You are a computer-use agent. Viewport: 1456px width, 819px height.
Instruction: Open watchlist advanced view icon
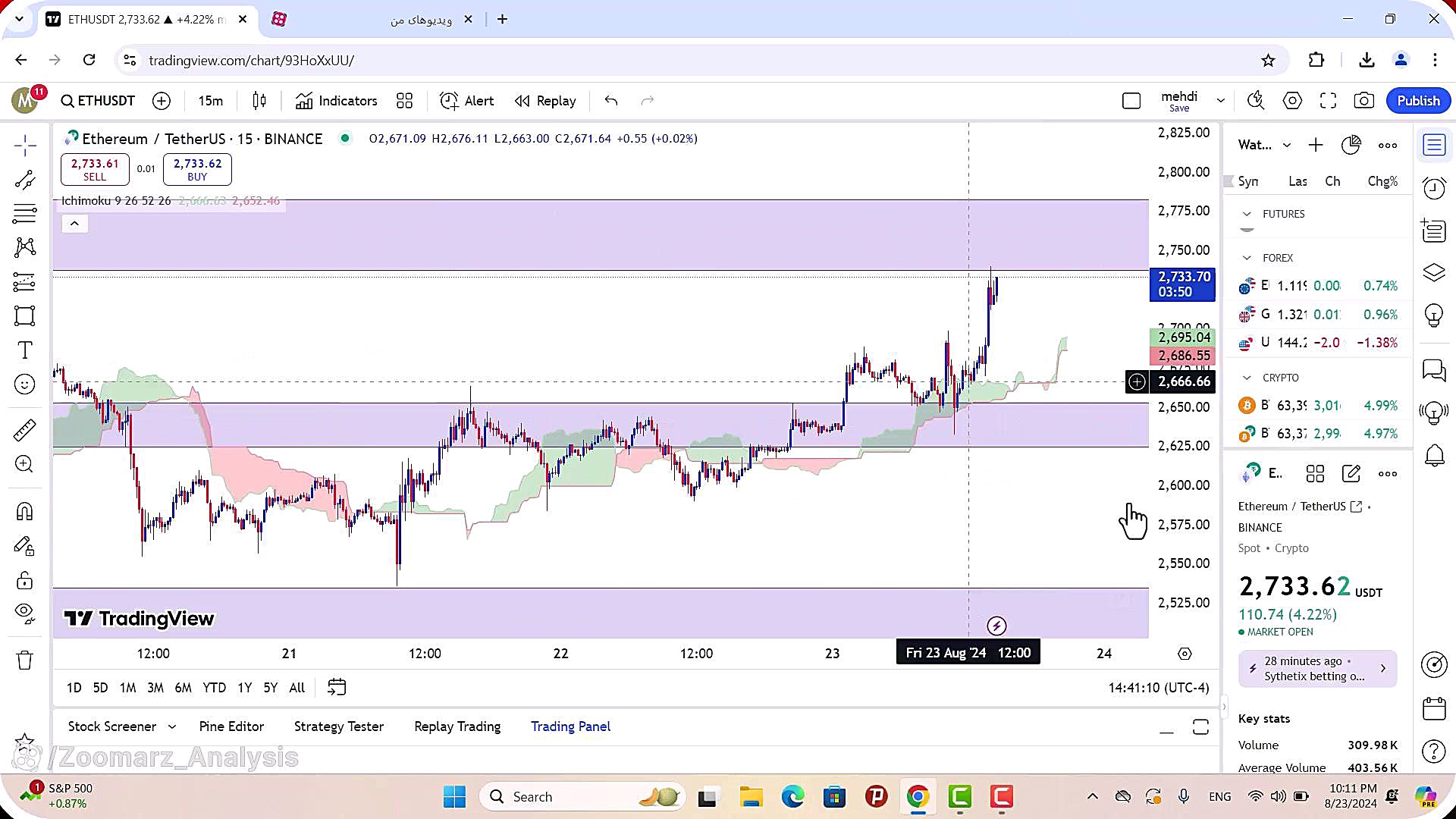[1351, 145]
